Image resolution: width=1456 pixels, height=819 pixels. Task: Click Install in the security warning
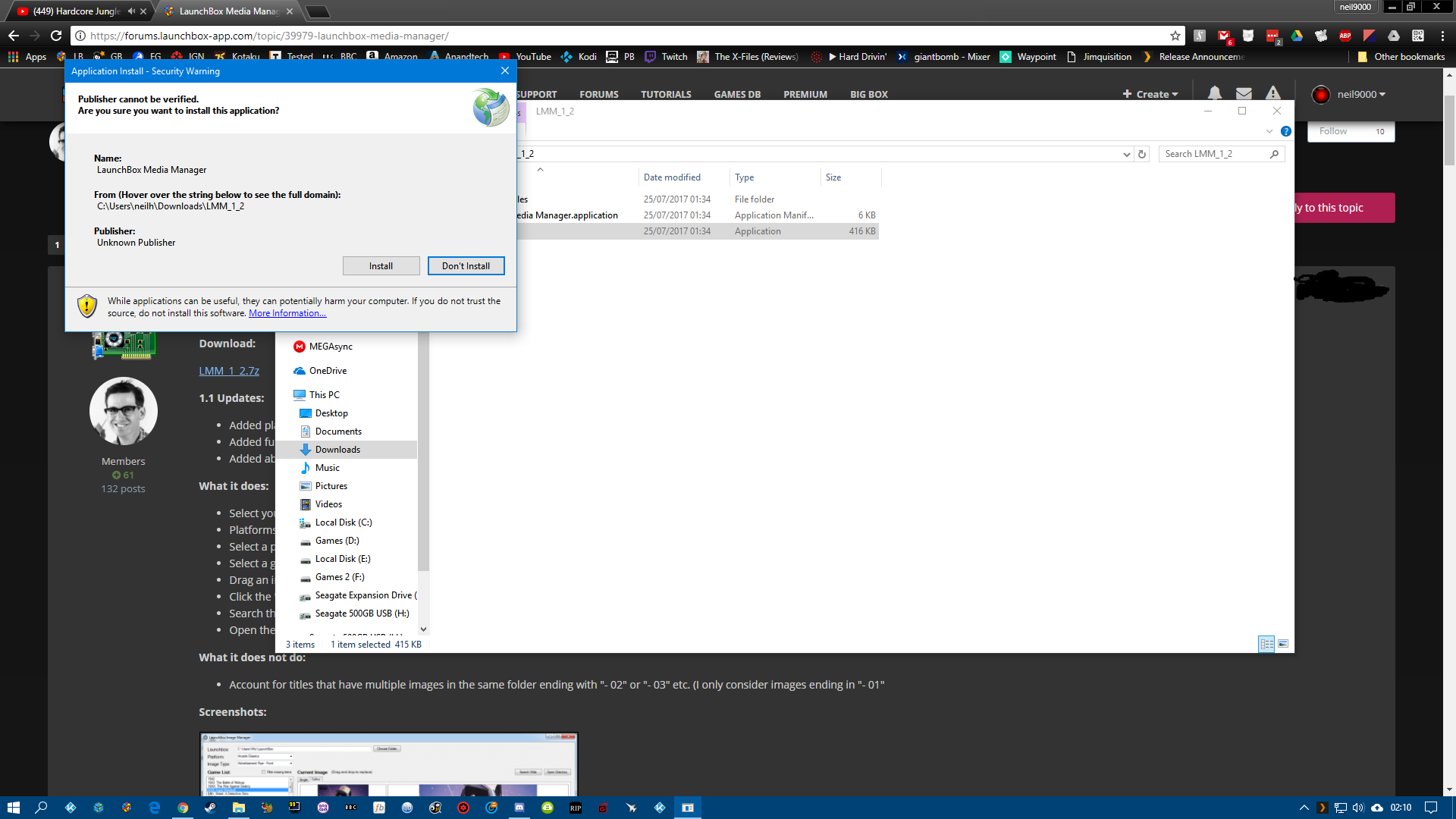pyautogui.click(x=381, y=266)
